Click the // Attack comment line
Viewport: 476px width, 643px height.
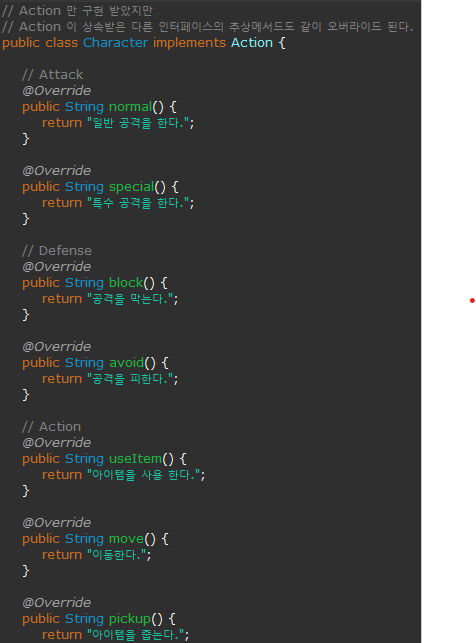point(52,75)
